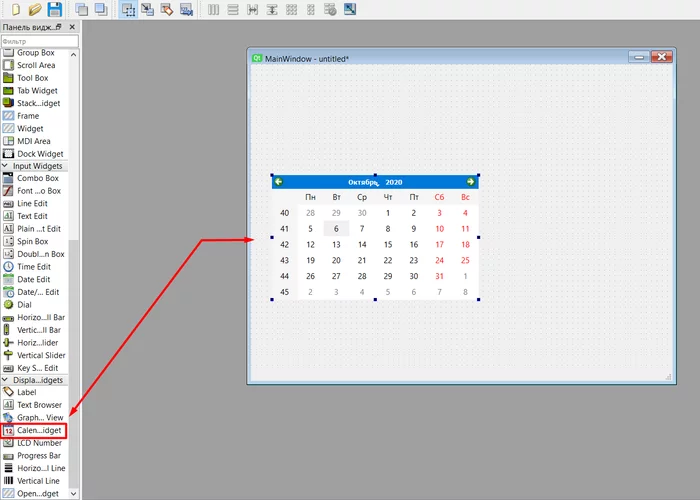Click the Send to Back toolbar icon

tap(101, 9)
